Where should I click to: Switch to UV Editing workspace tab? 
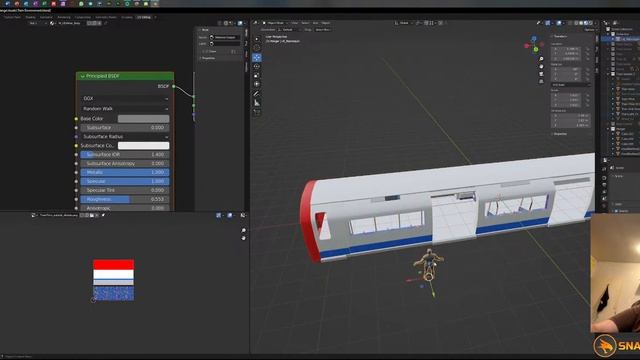tap(144, 17)
